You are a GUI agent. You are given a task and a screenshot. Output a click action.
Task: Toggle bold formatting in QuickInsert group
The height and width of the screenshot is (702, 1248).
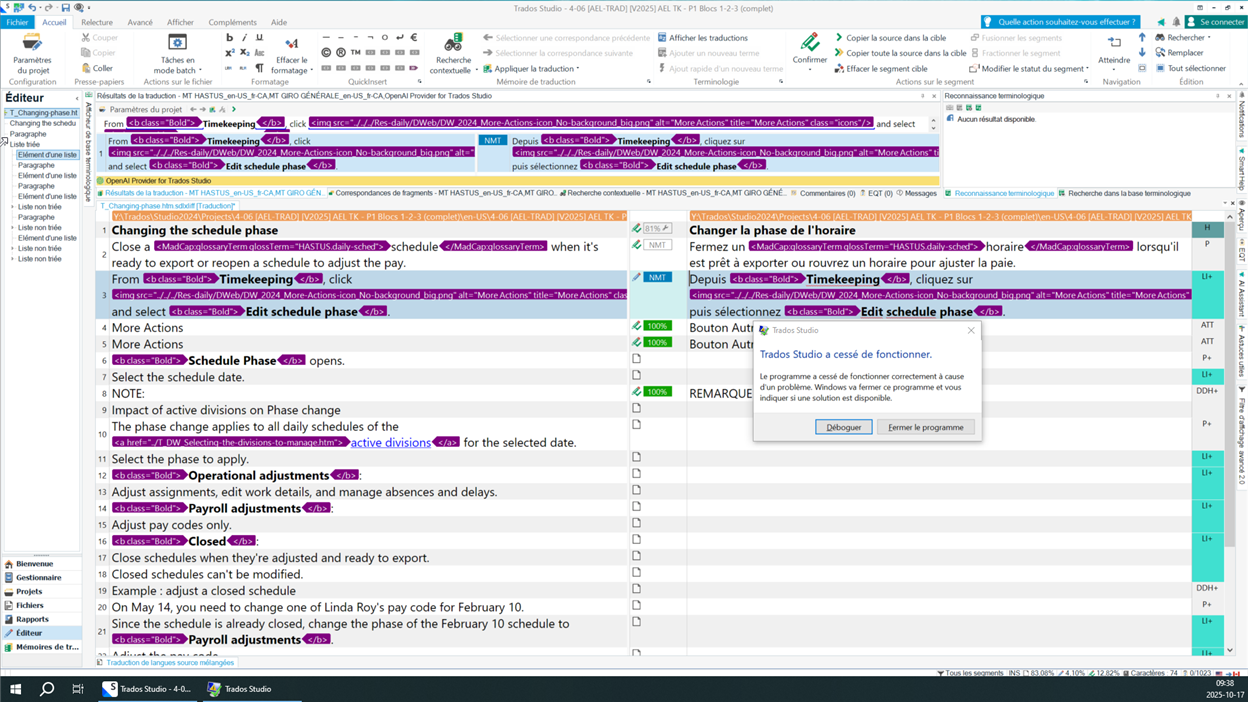click(x=232, y=38)
